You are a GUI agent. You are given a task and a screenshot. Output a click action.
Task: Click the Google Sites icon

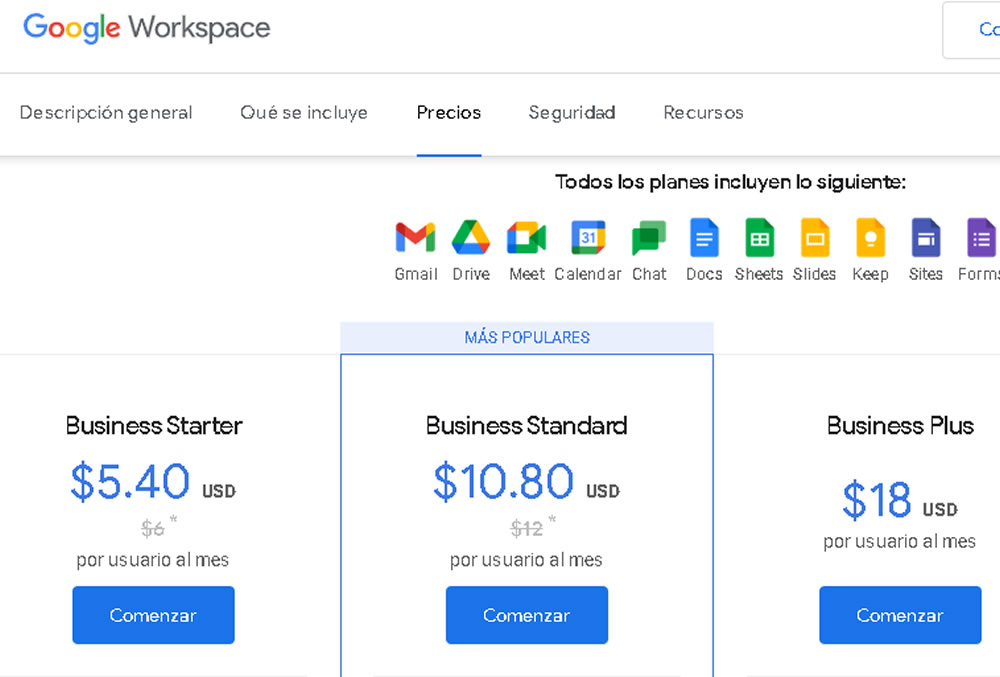pyautogui.click(x=925, y=237)
